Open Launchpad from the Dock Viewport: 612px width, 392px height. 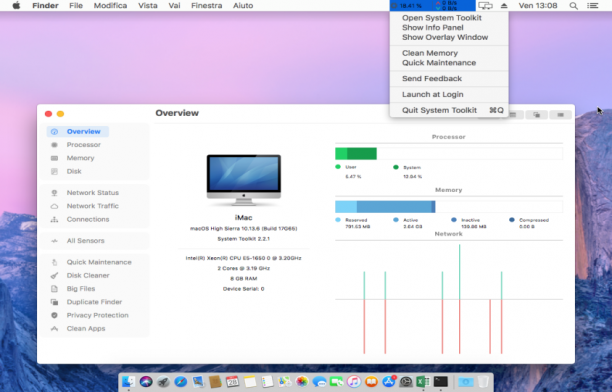(163, 381)
